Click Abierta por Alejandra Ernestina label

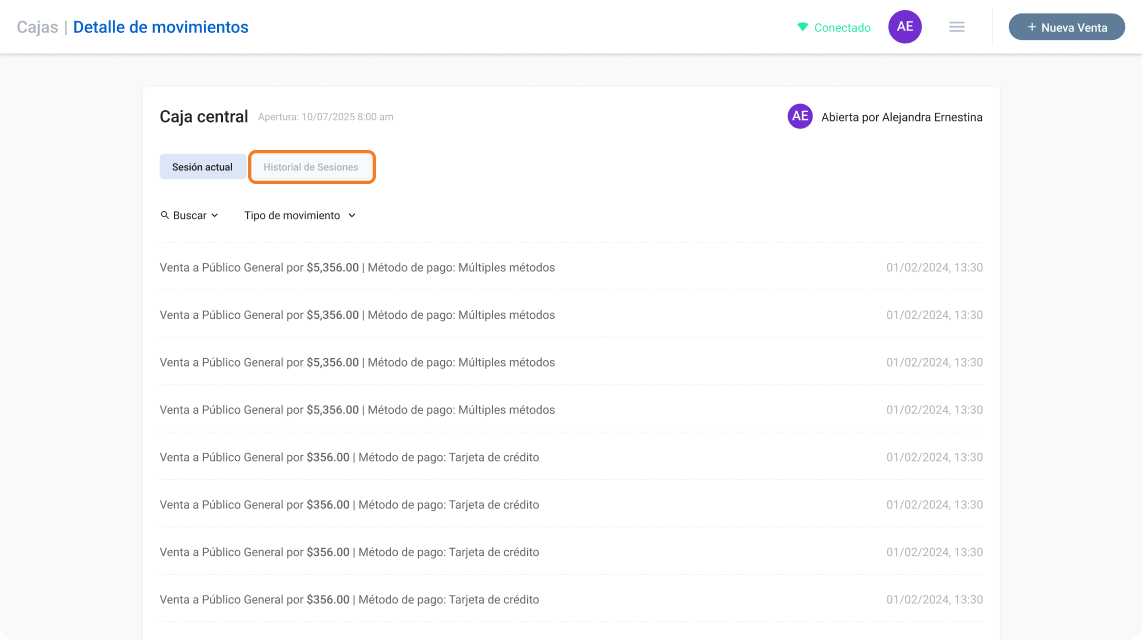[x=902, y=117]
